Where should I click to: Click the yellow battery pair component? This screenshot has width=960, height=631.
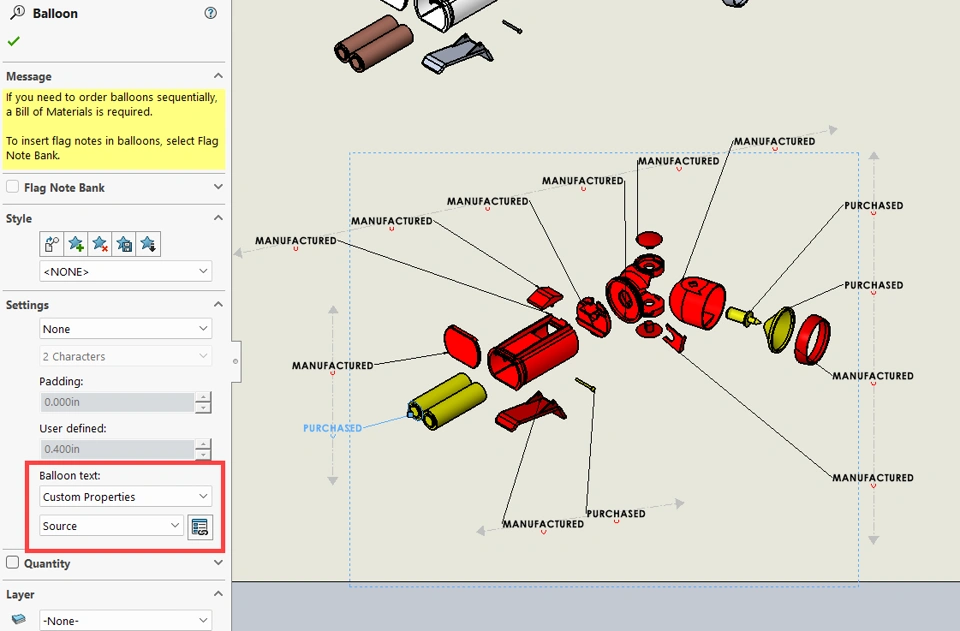(448, 402)
